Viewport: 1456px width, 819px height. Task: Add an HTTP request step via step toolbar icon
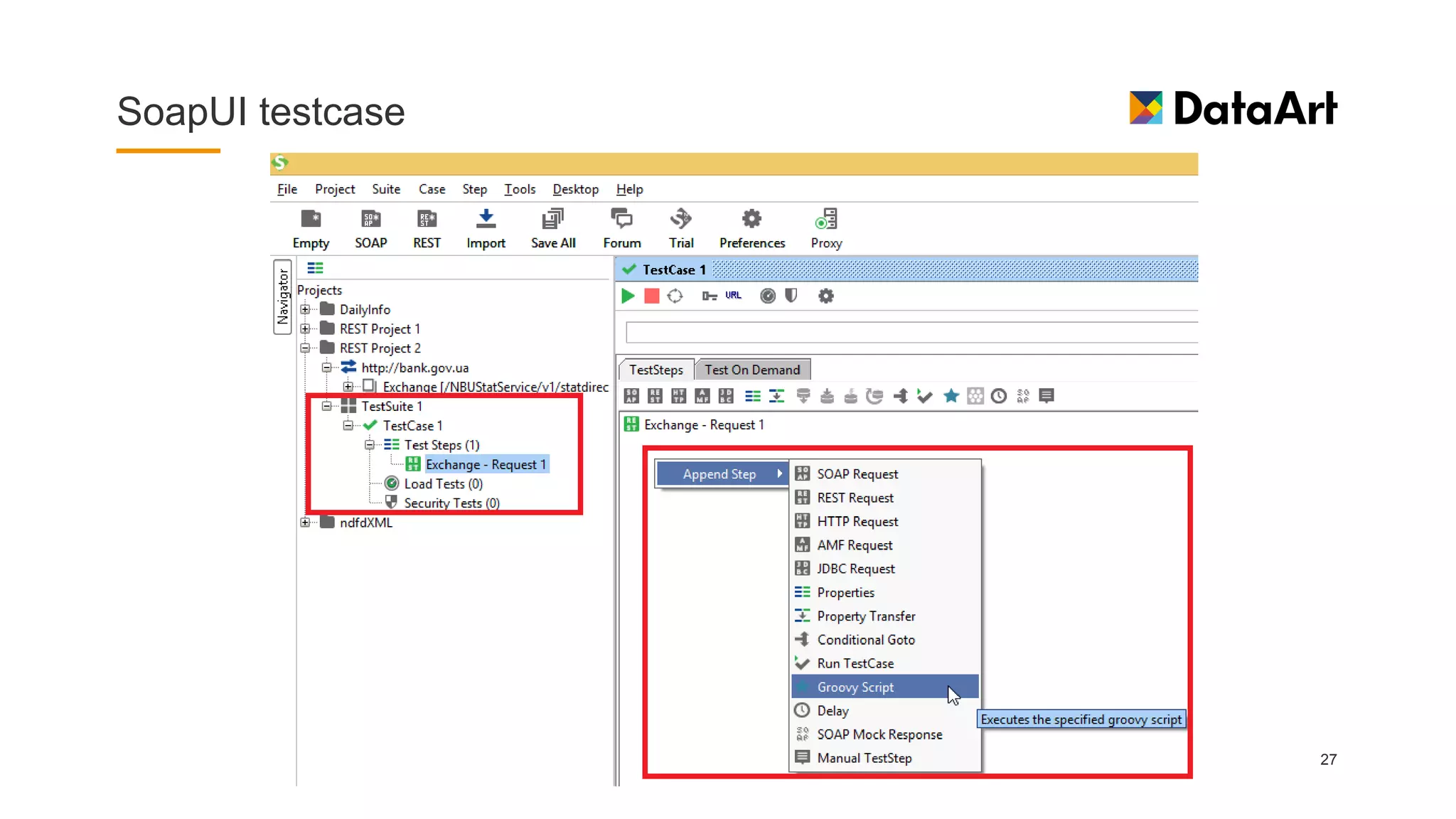[x=679, y=396]
